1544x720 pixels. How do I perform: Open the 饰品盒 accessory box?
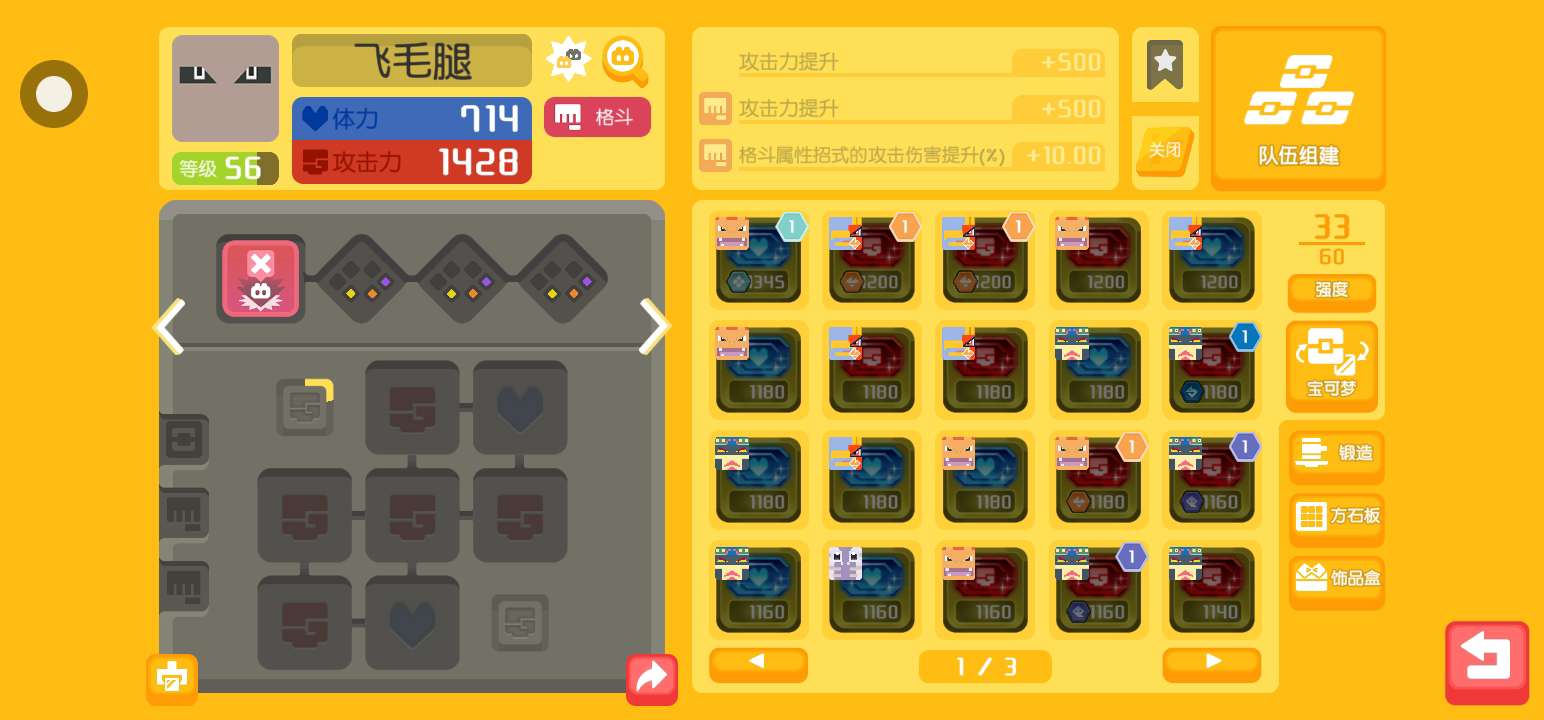coord(1337,581)
